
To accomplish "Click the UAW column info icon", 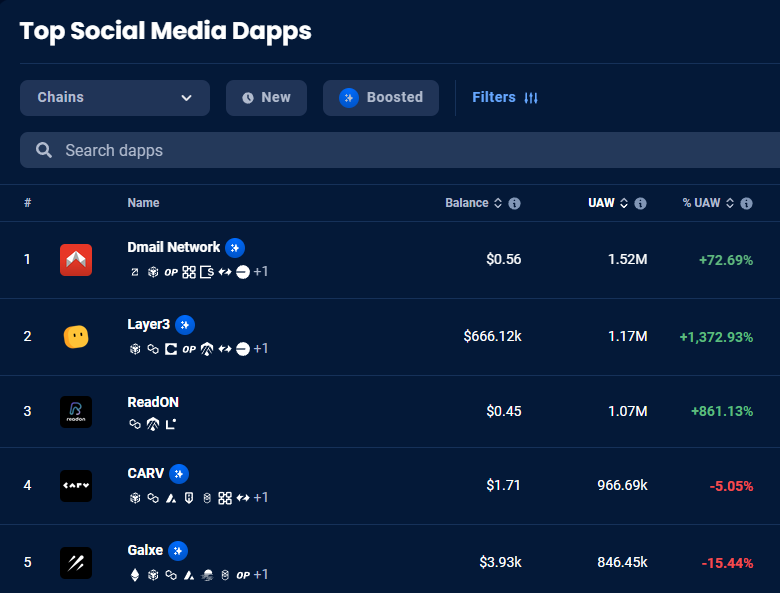I will [641, 203].
